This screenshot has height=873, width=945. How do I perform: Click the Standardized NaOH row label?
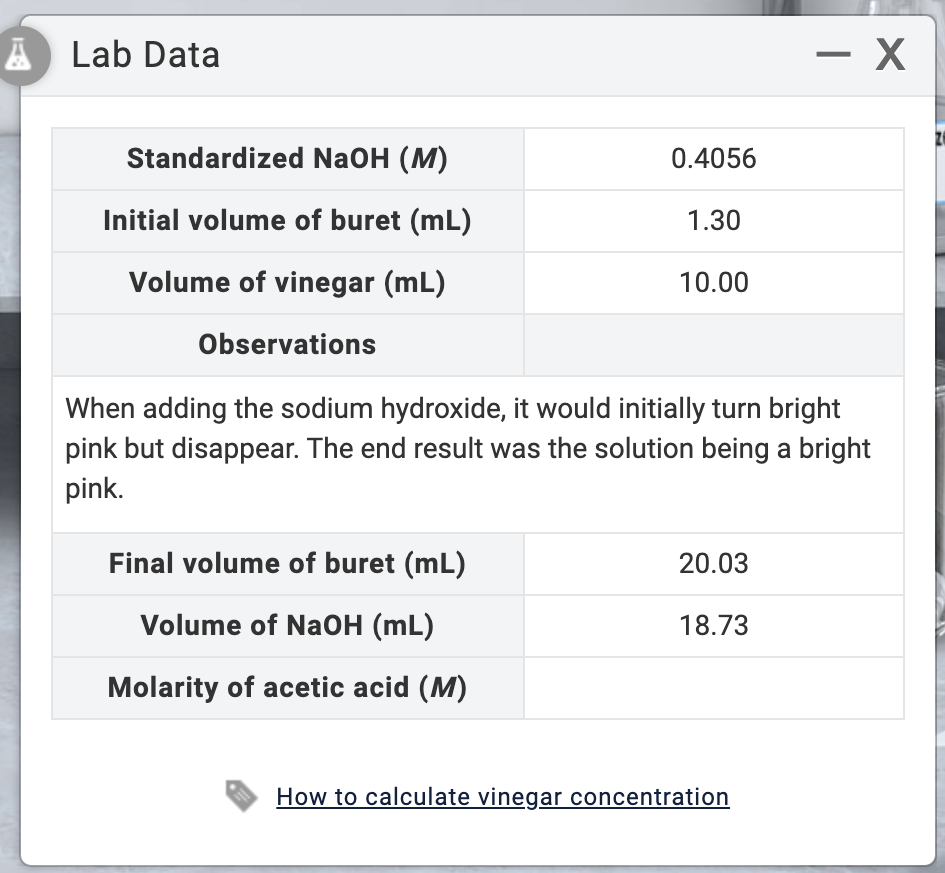point(287,158)
